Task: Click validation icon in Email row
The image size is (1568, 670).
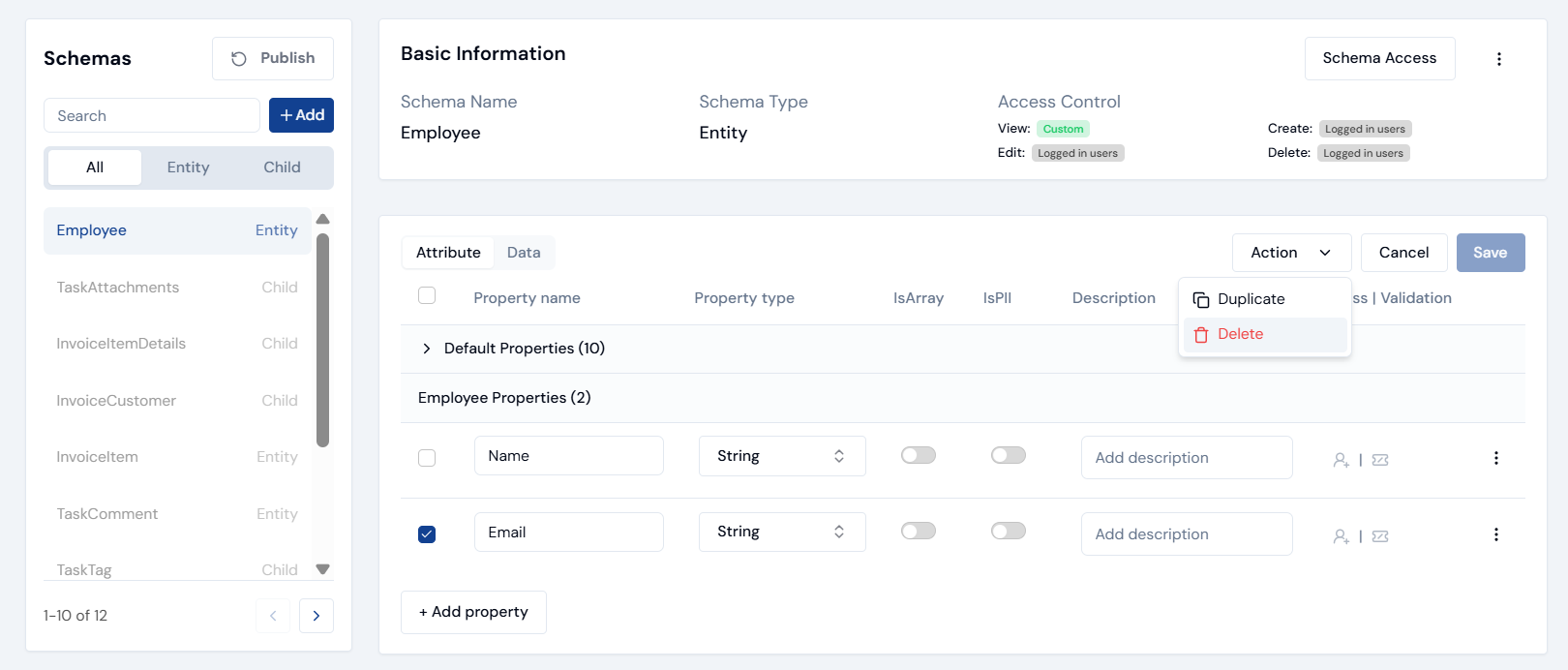Action: click(1380, 536)
